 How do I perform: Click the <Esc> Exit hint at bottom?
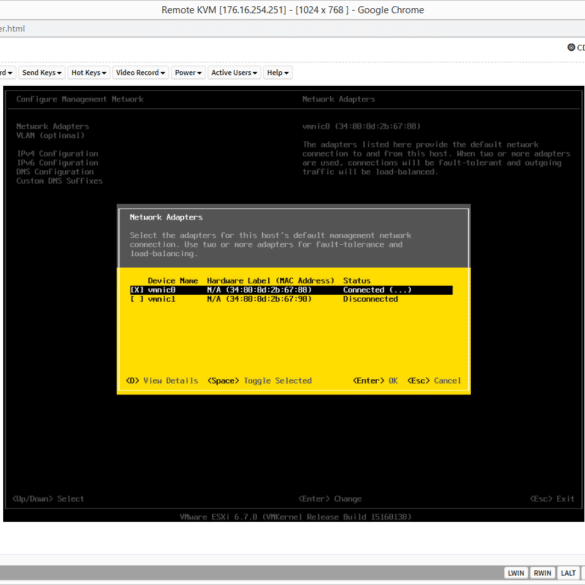click(552, 499)
